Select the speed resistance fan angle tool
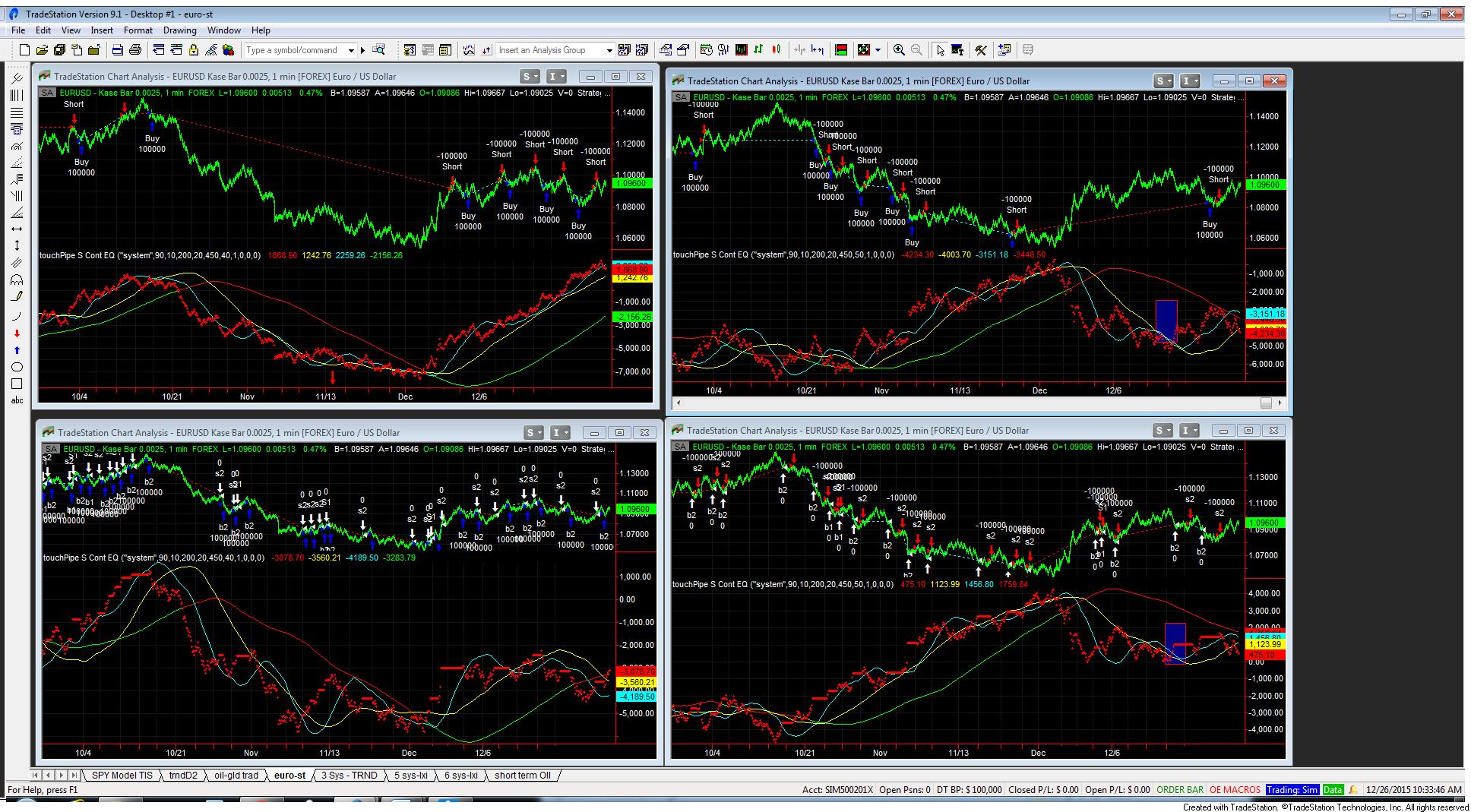This screenshot has height=812, width=1471. coord(17,213)
